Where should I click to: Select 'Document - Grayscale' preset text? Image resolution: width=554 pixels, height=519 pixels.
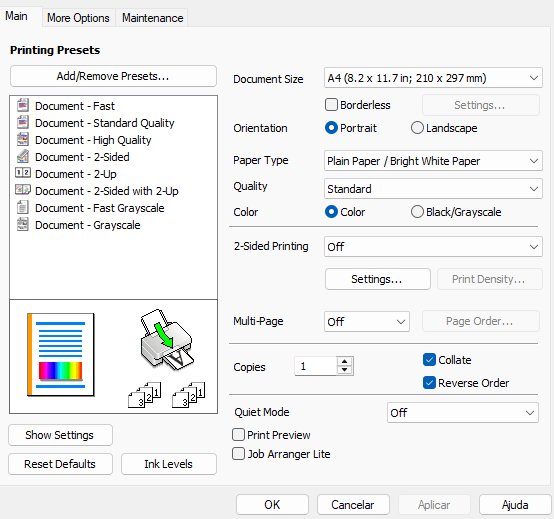pos(88,225)
